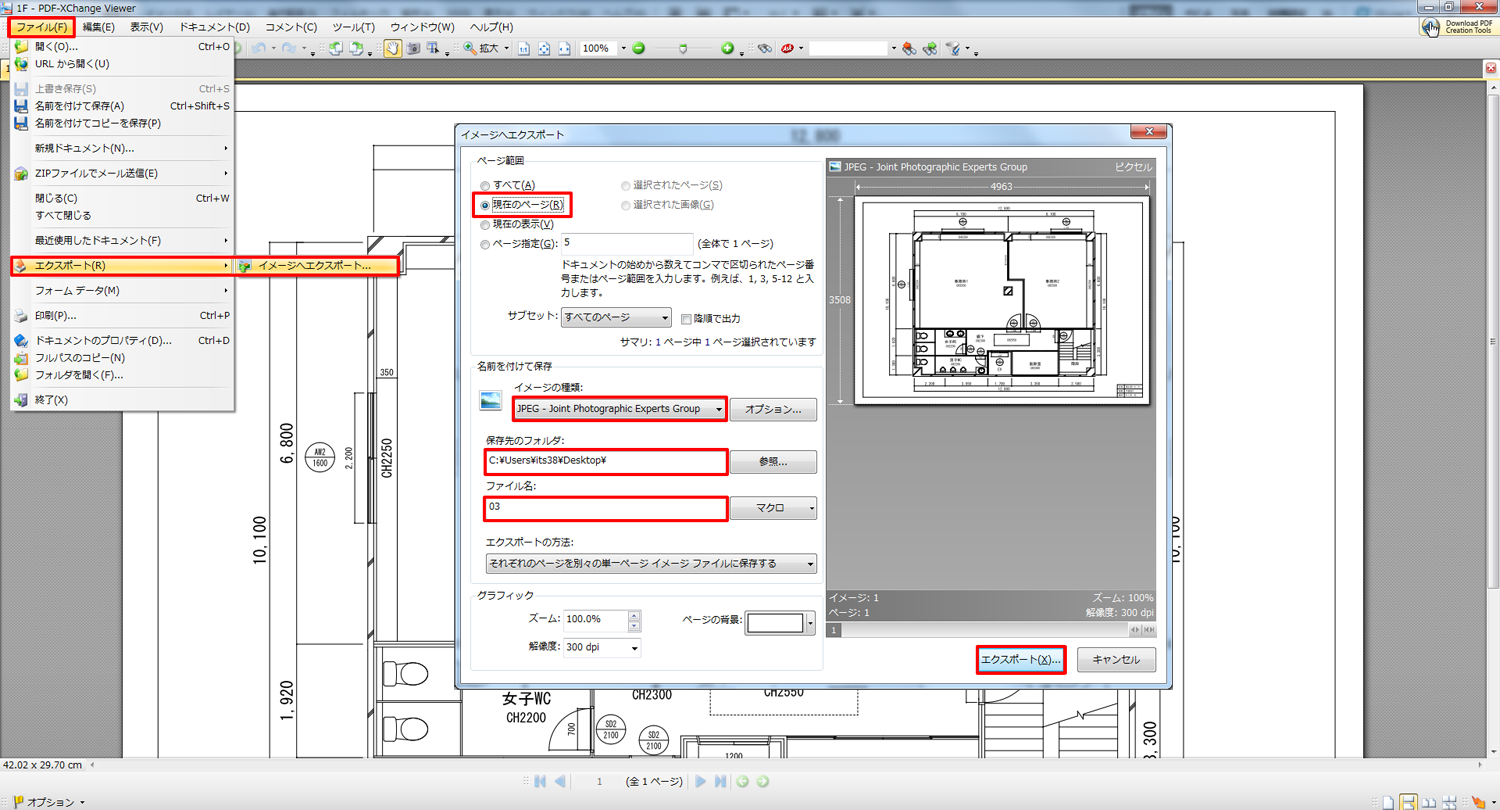Choose 名前を付けて保存(A) menu item
This screenshot has width=1500, height=810.
tap(122, 106)
